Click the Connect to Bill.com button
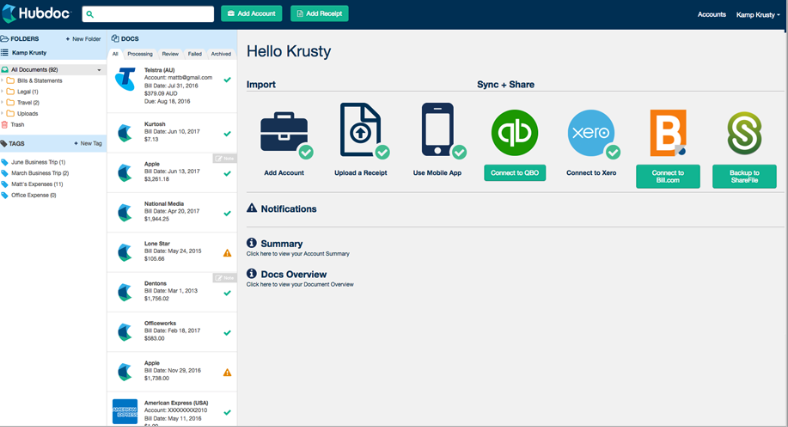 [668, 176]
